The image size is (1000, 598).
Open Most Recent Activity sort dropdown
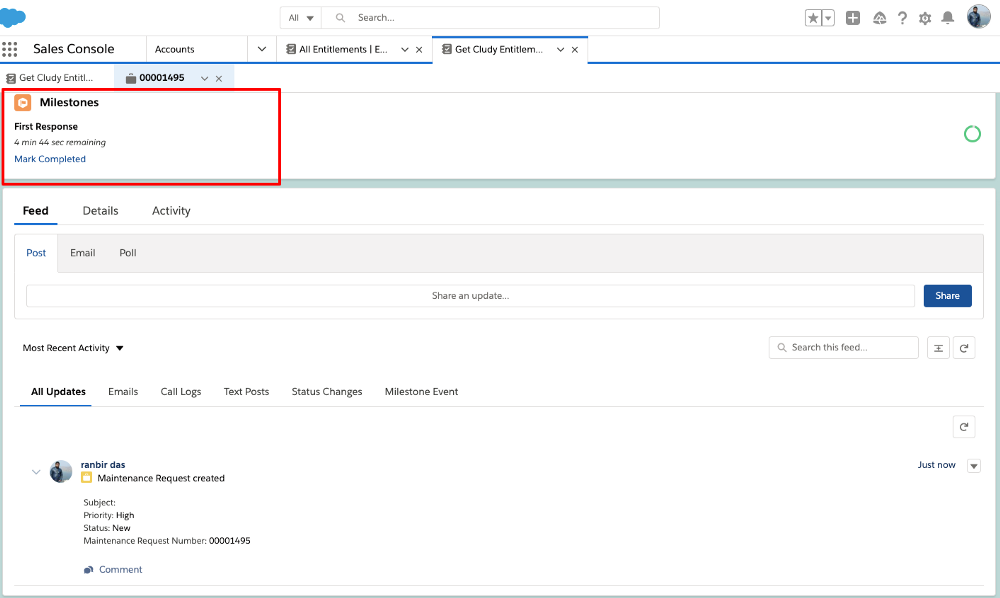73,348
